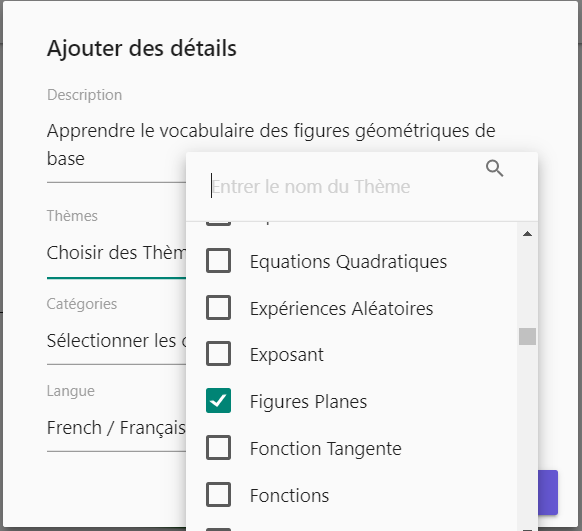This screenshot has height=531, width=582.
Task: Select the Fonctions theme checkbox
Action: tap(218, 495)
